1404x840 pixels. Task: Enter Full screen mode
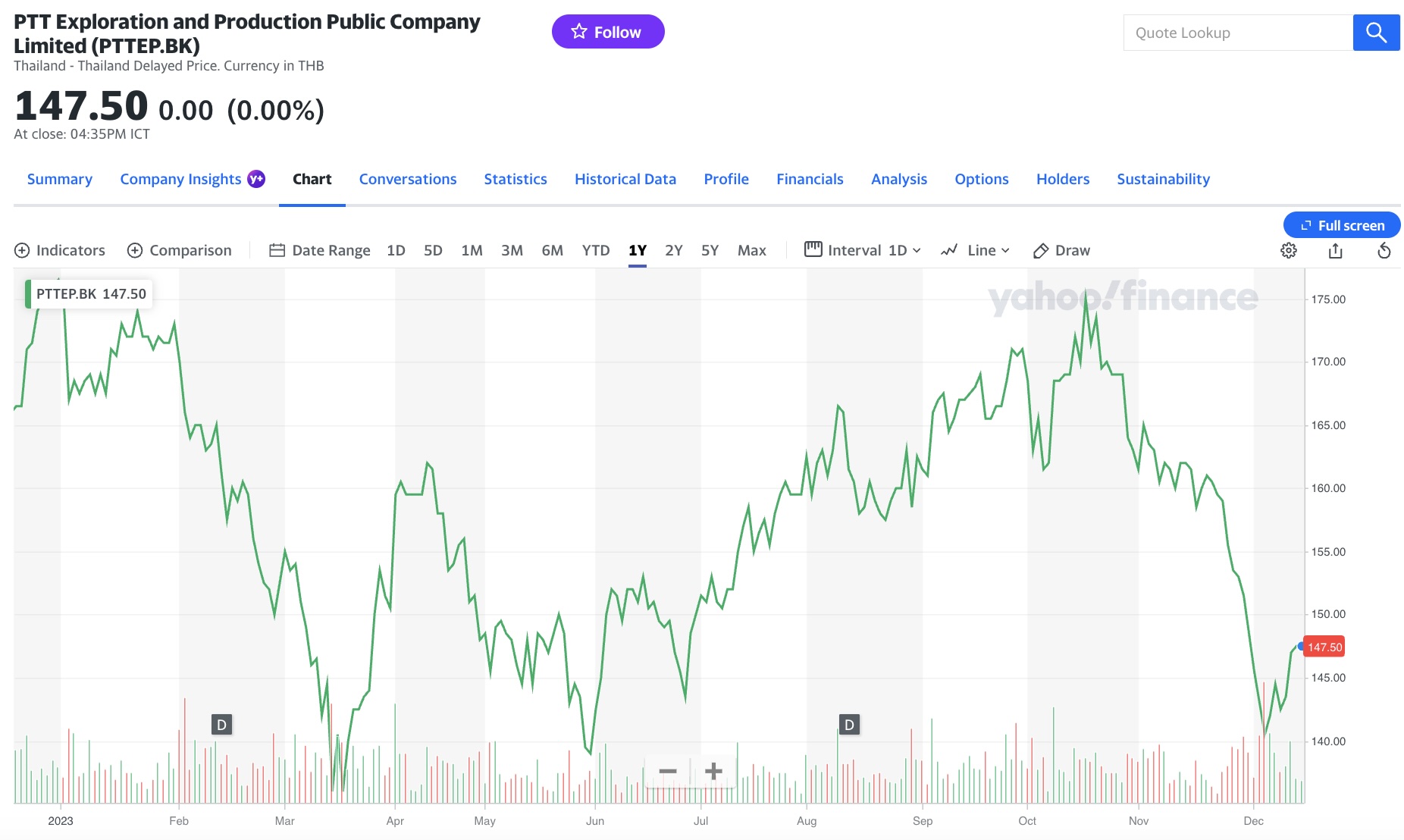tap(1341, 225)
